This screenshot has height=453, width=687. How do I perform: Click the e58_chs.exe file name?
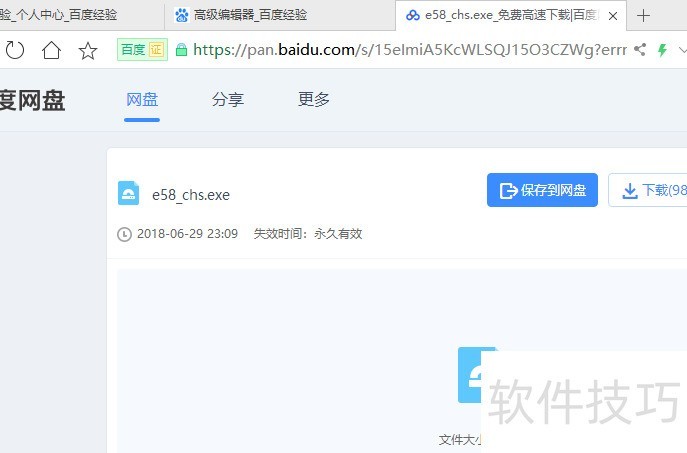191,195
